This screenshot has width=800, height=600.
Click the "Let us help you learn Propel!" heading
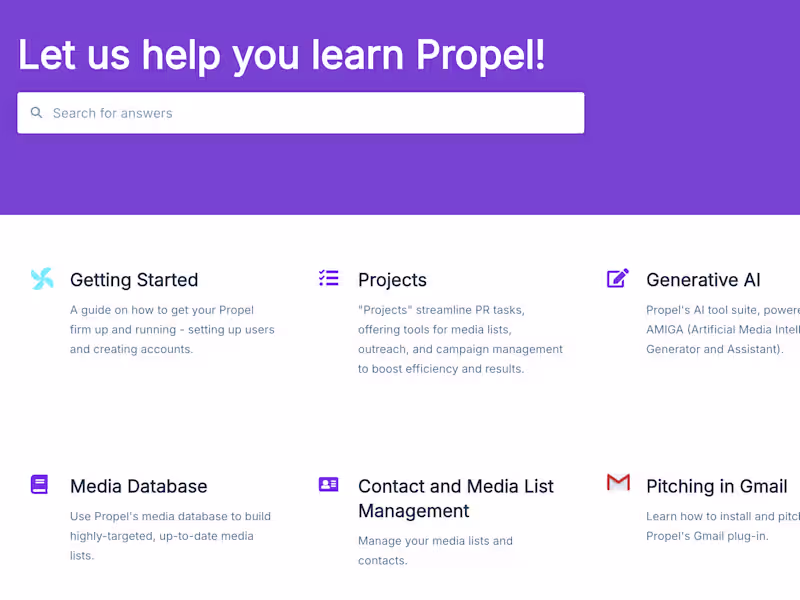coord(282,54)
